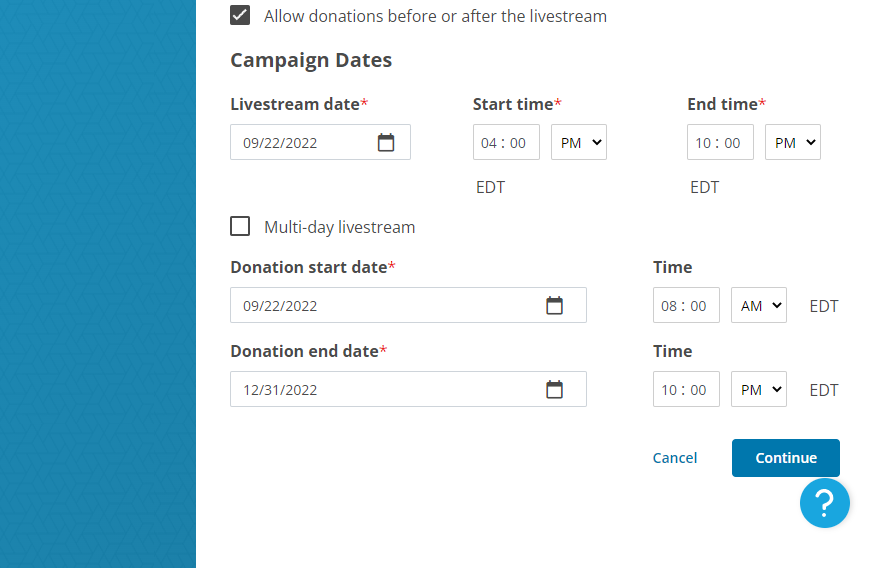Select the Start time 04:00 field
The width and height of the screenshot is (870, 568).
click(x=506, y=143)
